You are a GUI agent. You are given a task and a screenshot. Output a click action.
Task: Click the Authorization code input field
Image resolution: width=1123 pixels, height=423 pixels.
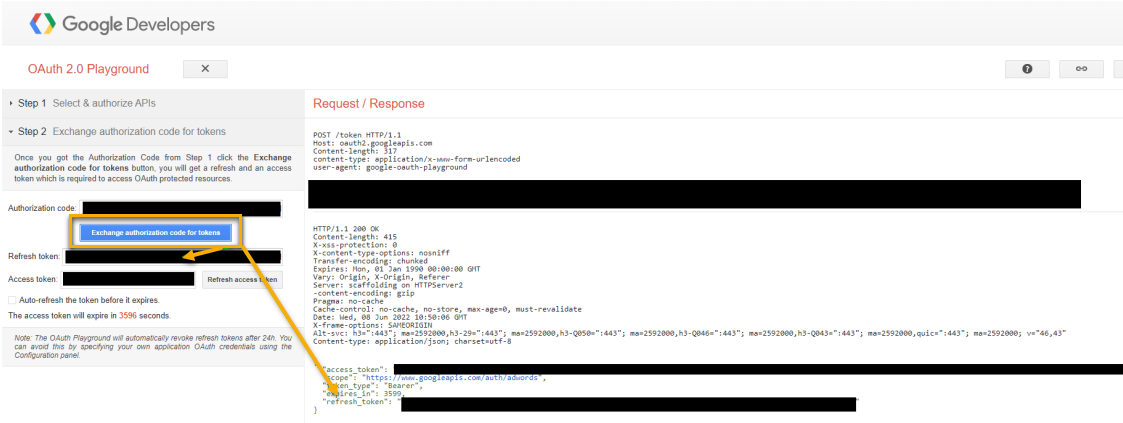(x=180, y=208)
